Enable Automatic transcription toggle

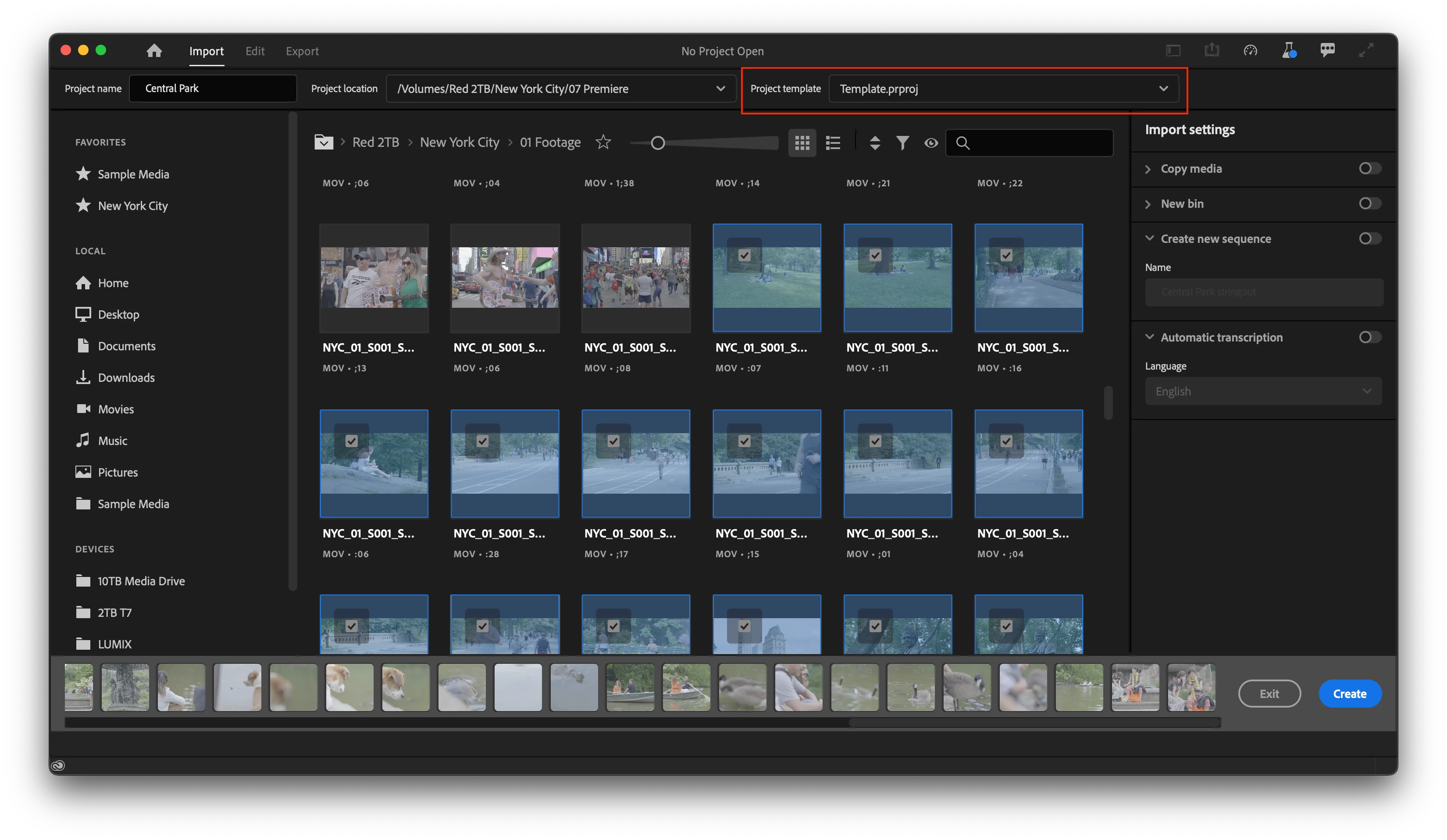1369,337
